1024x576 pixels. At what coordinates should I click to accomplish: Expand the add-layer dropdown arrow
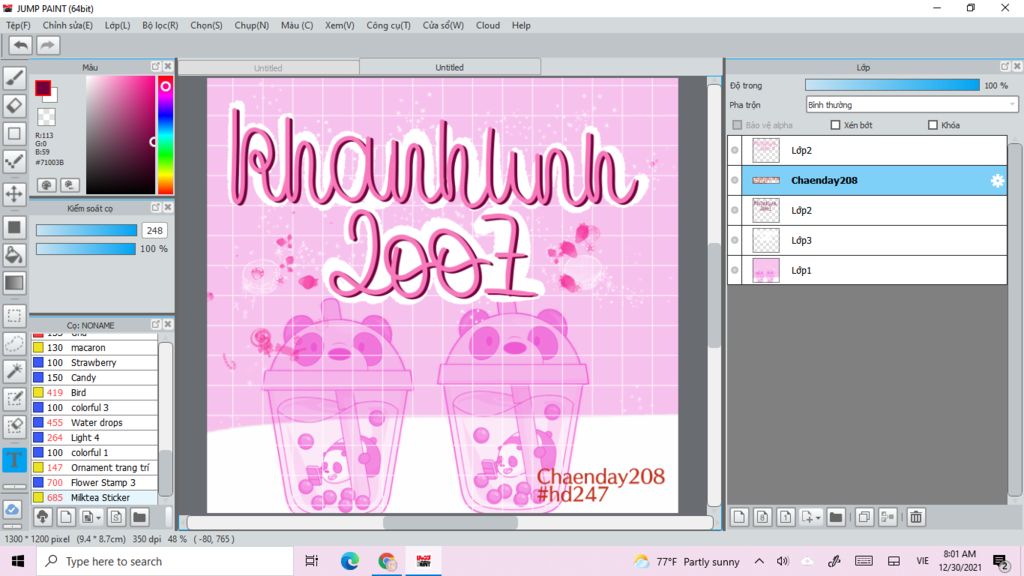818,518
